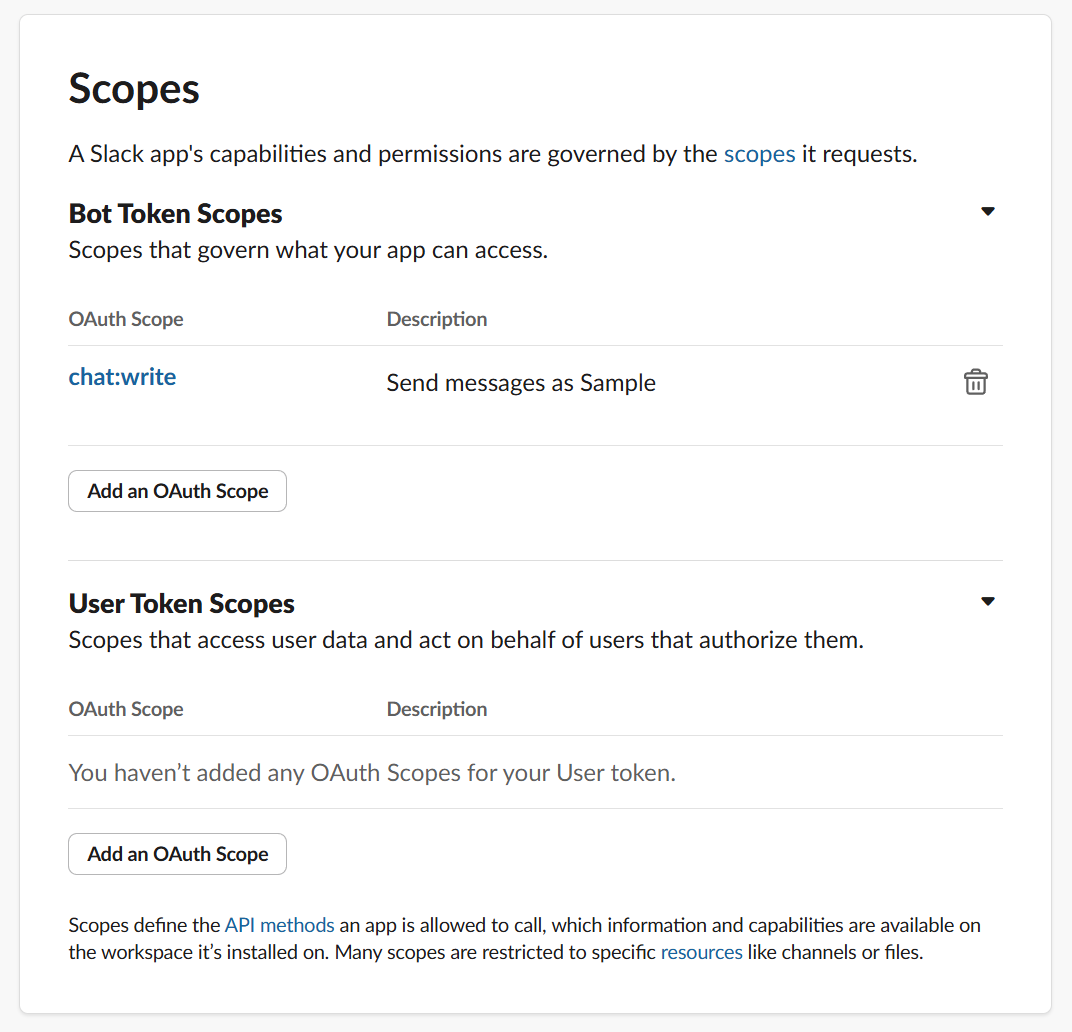Add an OAuth Scope under User Token Scopes
This screenshot has width=1072, height=1032.
[178, 854]
